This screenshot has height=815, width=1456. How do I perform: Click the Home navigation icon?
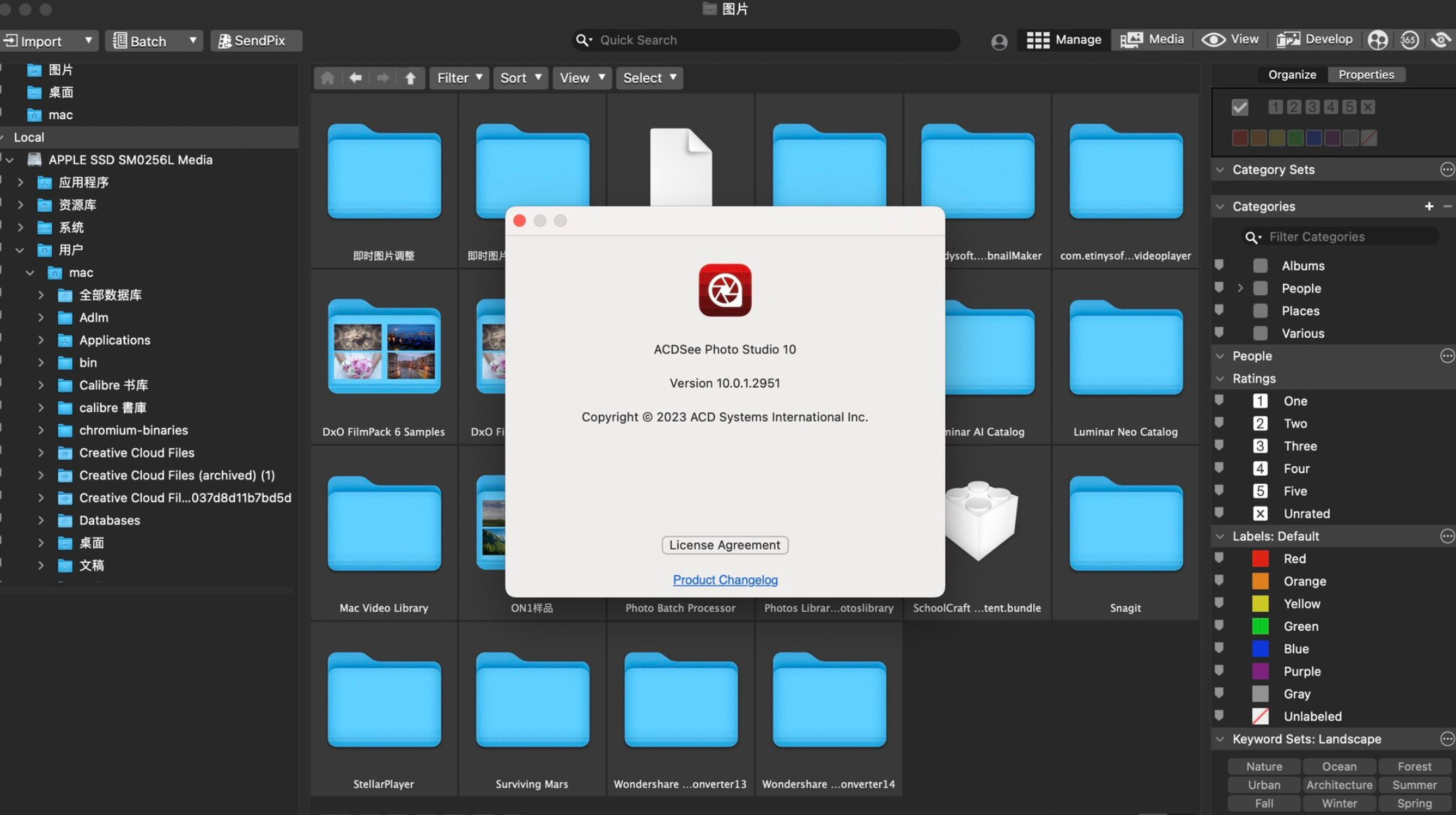click(x=327, y=78)
